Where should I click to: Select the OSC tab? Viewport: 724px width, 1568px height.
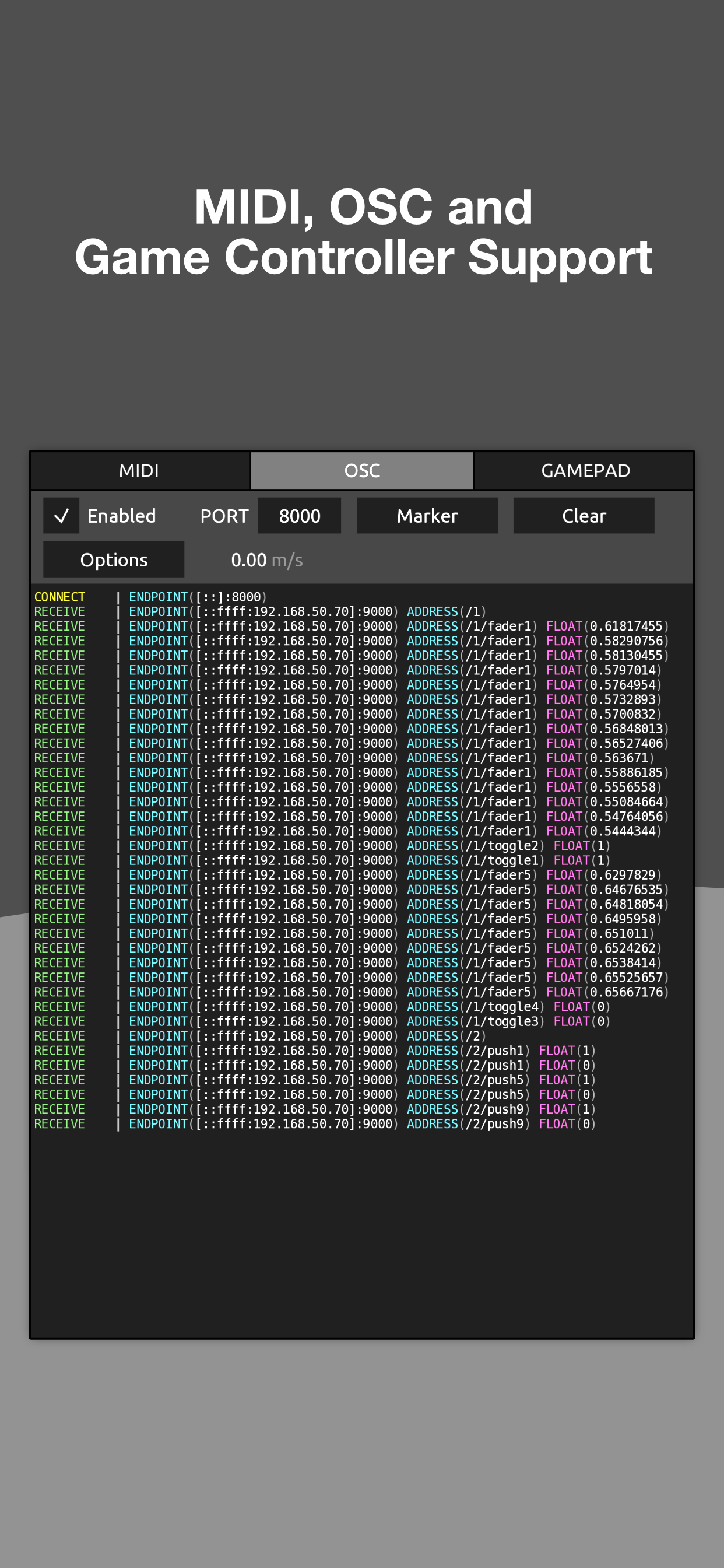(362, 471)
